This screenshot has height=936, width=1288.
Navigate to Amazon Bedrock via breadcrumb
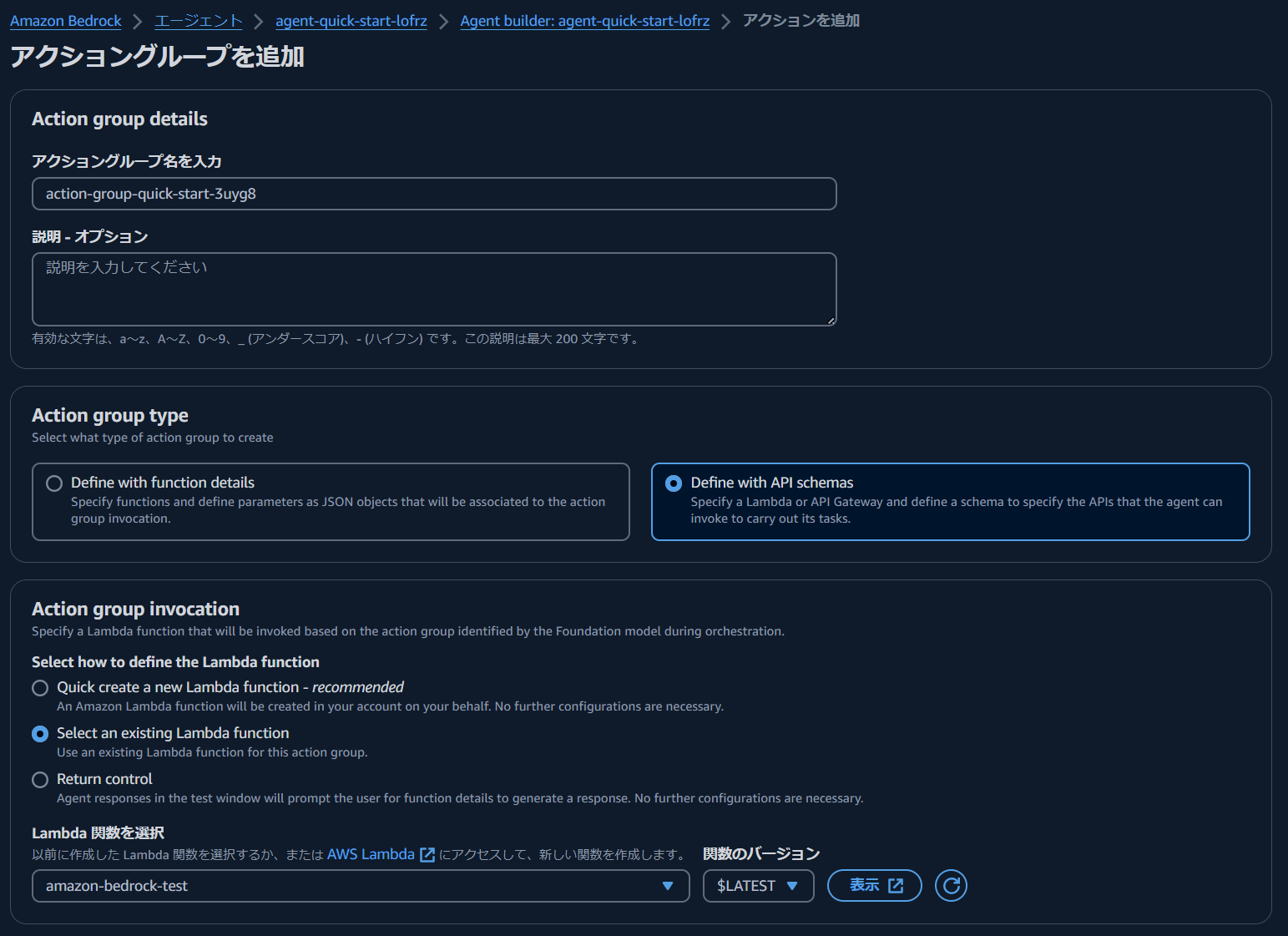click(65, 20)
